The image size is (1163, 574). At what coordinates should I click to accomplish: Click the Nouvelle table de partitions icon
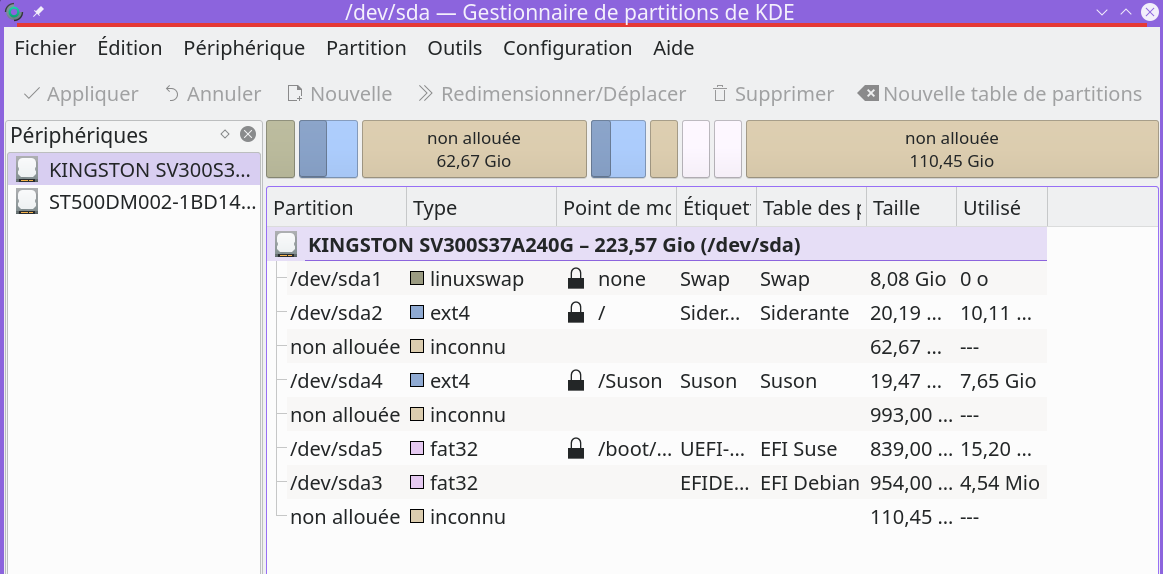868,94
